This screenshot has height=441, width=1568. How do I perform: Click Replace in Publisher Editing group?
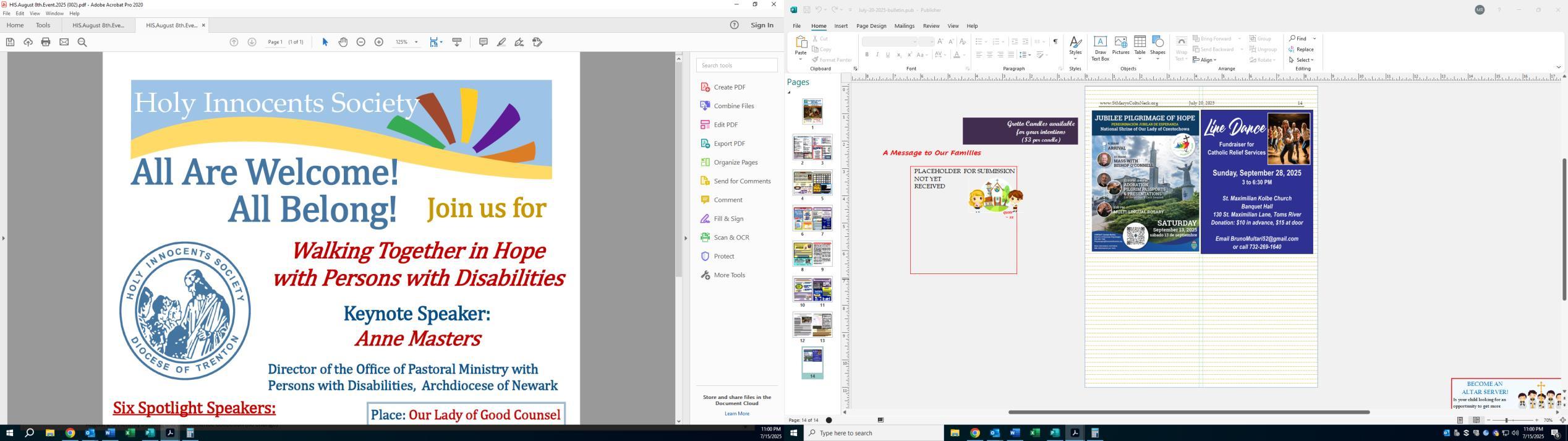[x=1302, y=49]
